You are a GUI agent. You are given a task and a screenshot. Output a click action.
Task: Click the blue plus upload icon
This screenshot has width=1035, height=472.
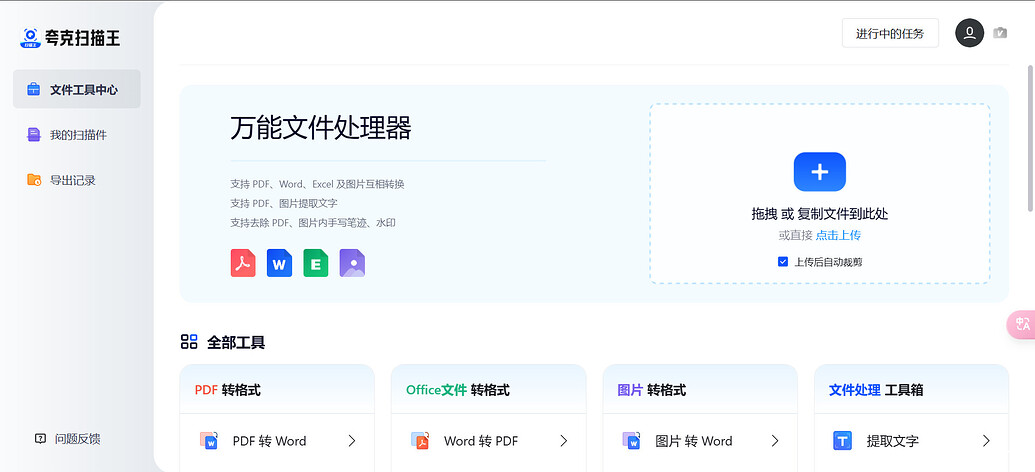coord(819,172)
